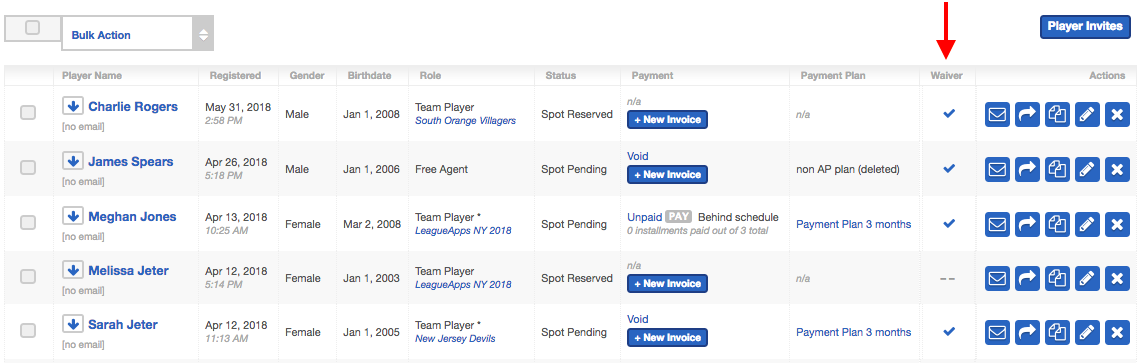Image resolution: width=1139 pixels, height=363 pixels.
Task: Open the Bulk Action dropdown
Action: pyautogui.click(x=138, y=34)
